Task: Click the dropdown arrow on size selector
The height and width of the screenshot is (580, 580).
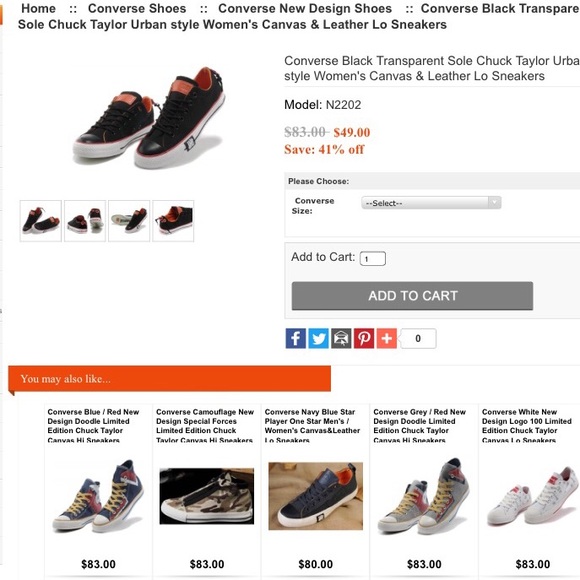Action: [495, 203]
